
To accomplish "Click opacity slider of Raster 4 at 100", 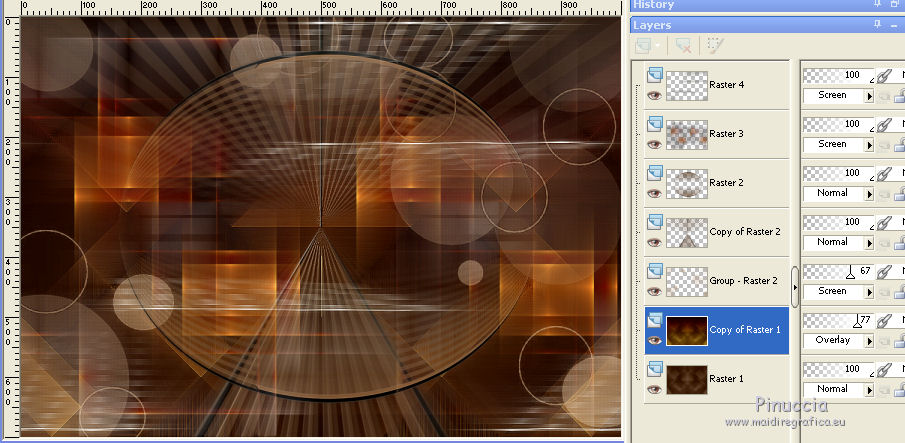I will [838, 75].
